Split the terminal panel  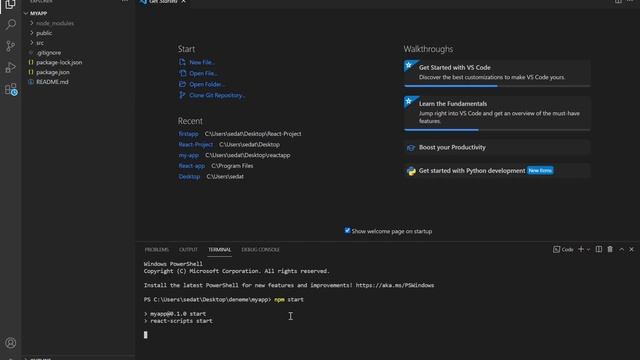pos(598,249)
